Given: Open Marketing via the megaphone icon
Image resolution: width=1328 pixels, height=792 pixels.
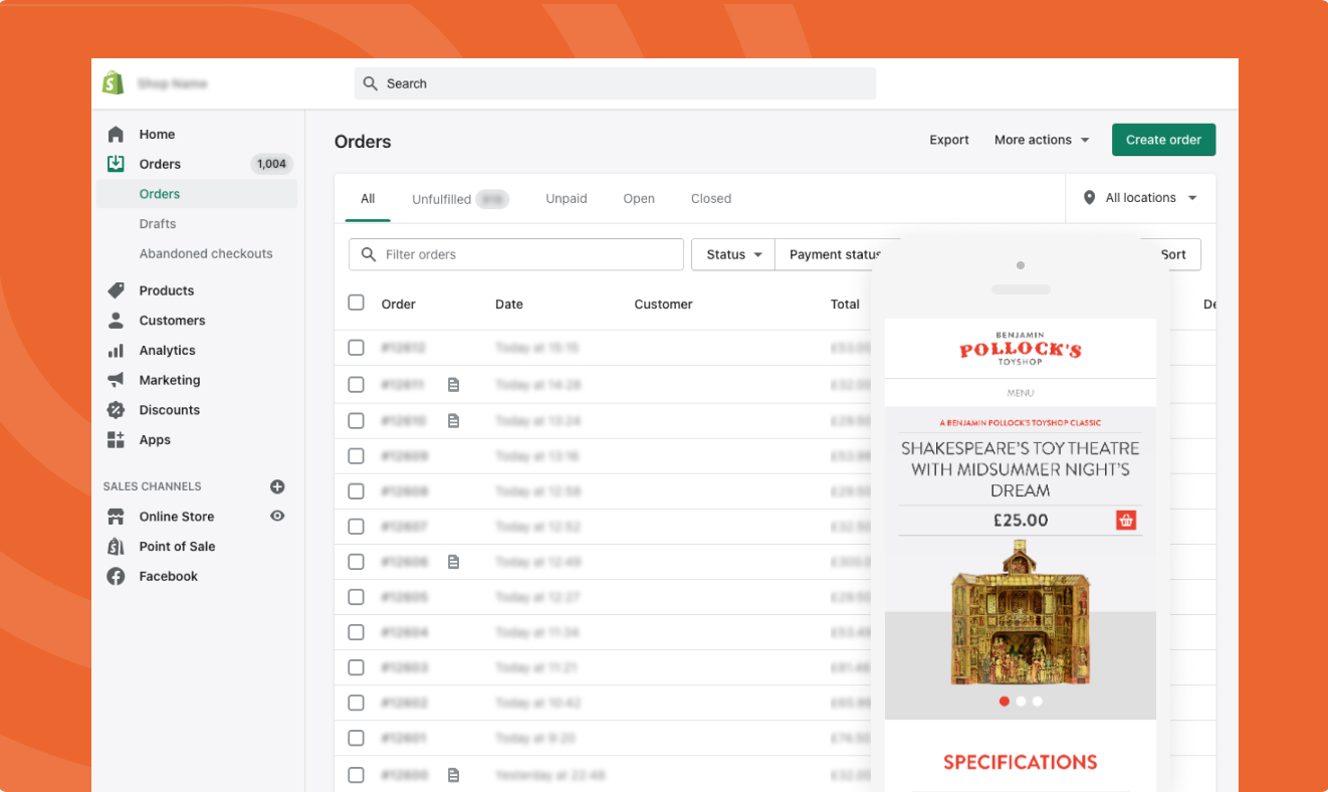Looking at the screenshot, I should [x=116, y=380].
